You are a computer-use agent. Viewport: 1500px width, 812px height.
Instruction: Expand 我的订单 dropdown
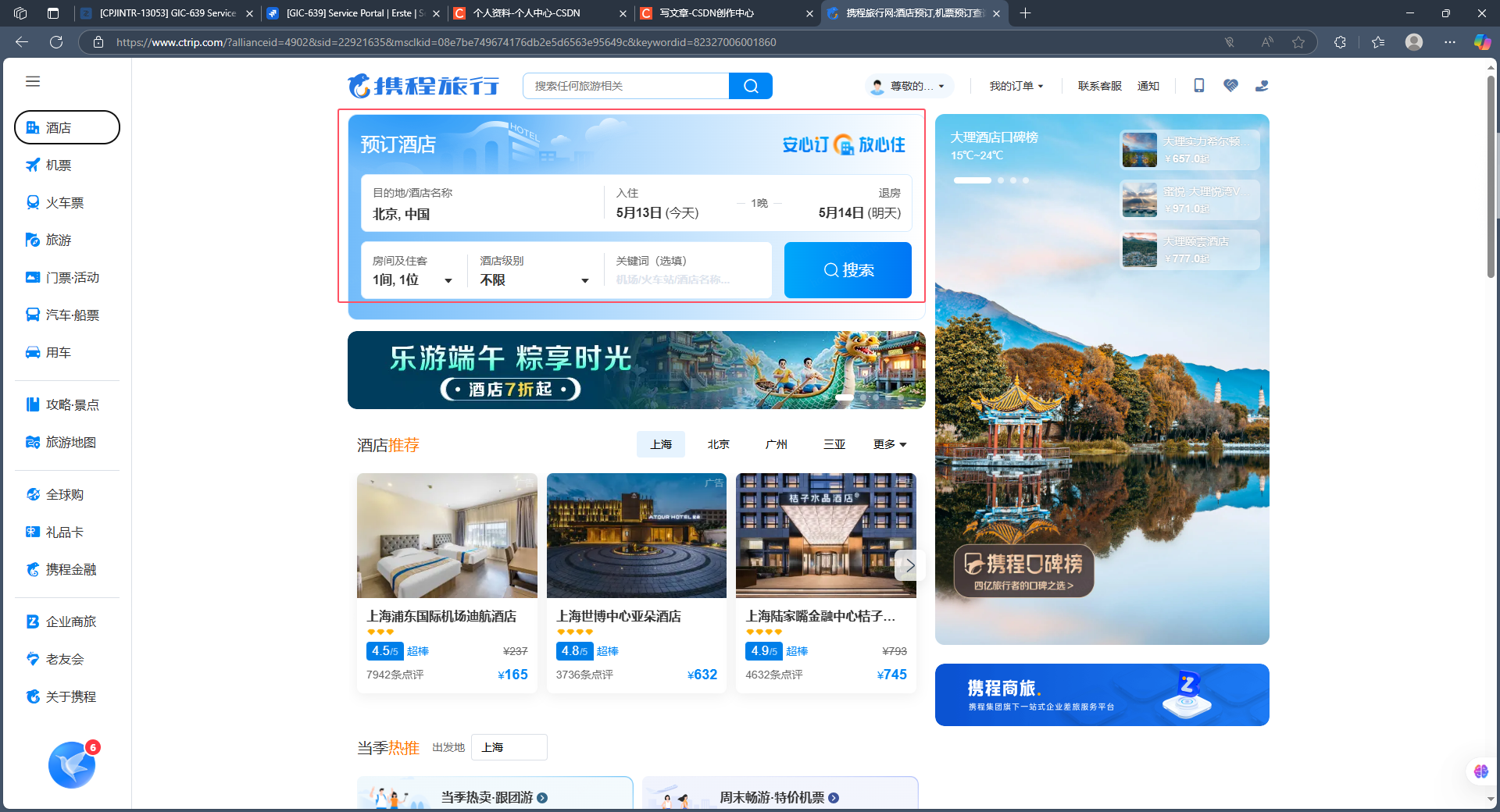(x=1016, y=86)
